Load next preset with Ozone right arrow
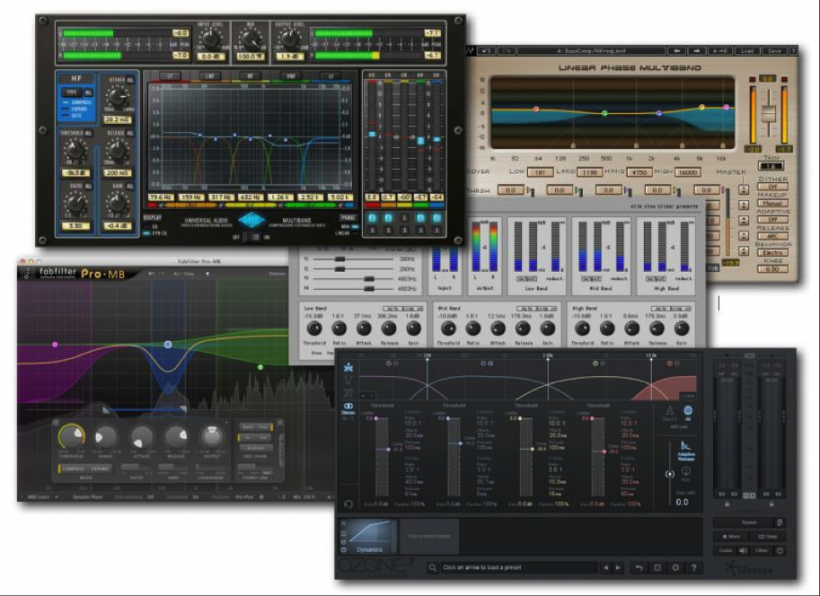820x596 pixels. pos(618,567)
